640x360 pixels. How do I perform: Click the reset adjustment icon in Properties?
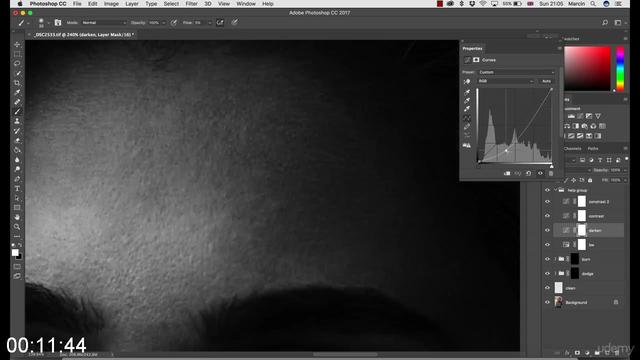tap(529, 173)
